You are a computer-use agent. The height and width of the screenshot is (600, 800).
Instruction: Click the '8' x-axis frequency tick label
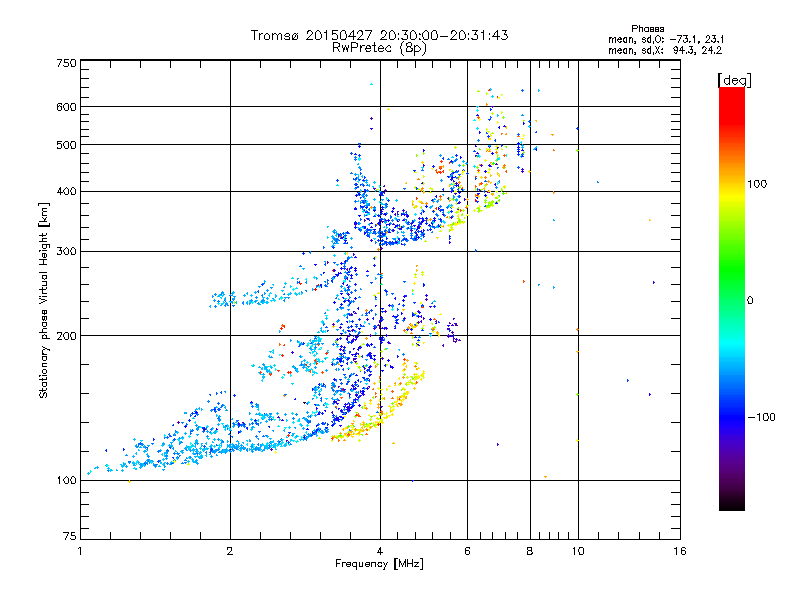pos(530,551)
